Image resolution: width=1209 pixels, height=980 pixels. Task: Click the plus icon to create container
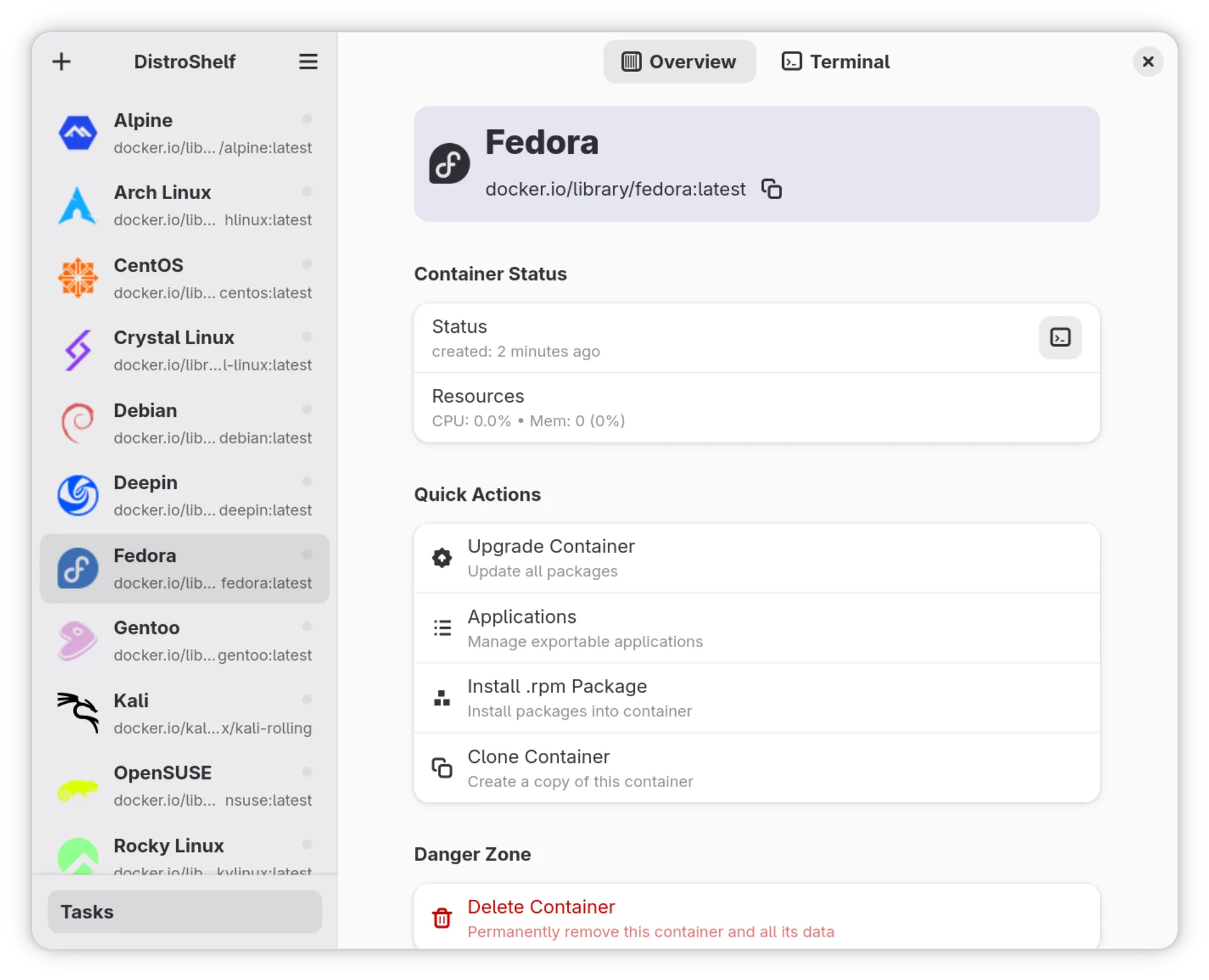coord(62,62)
